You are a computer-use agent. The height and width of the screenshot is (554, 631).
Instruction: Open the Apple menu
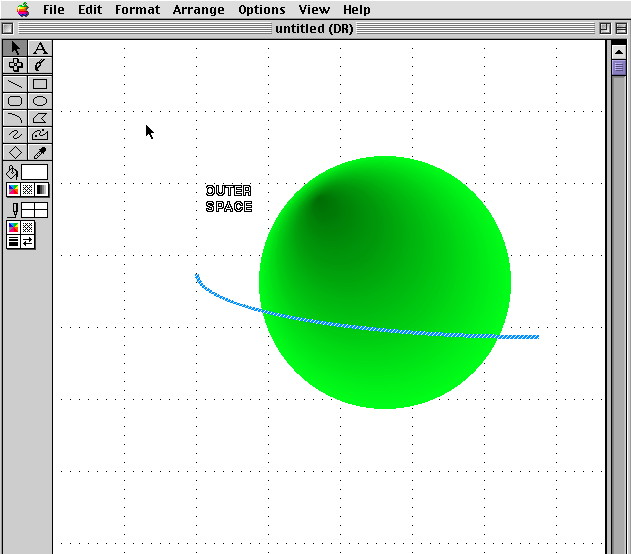pos(23,9)
